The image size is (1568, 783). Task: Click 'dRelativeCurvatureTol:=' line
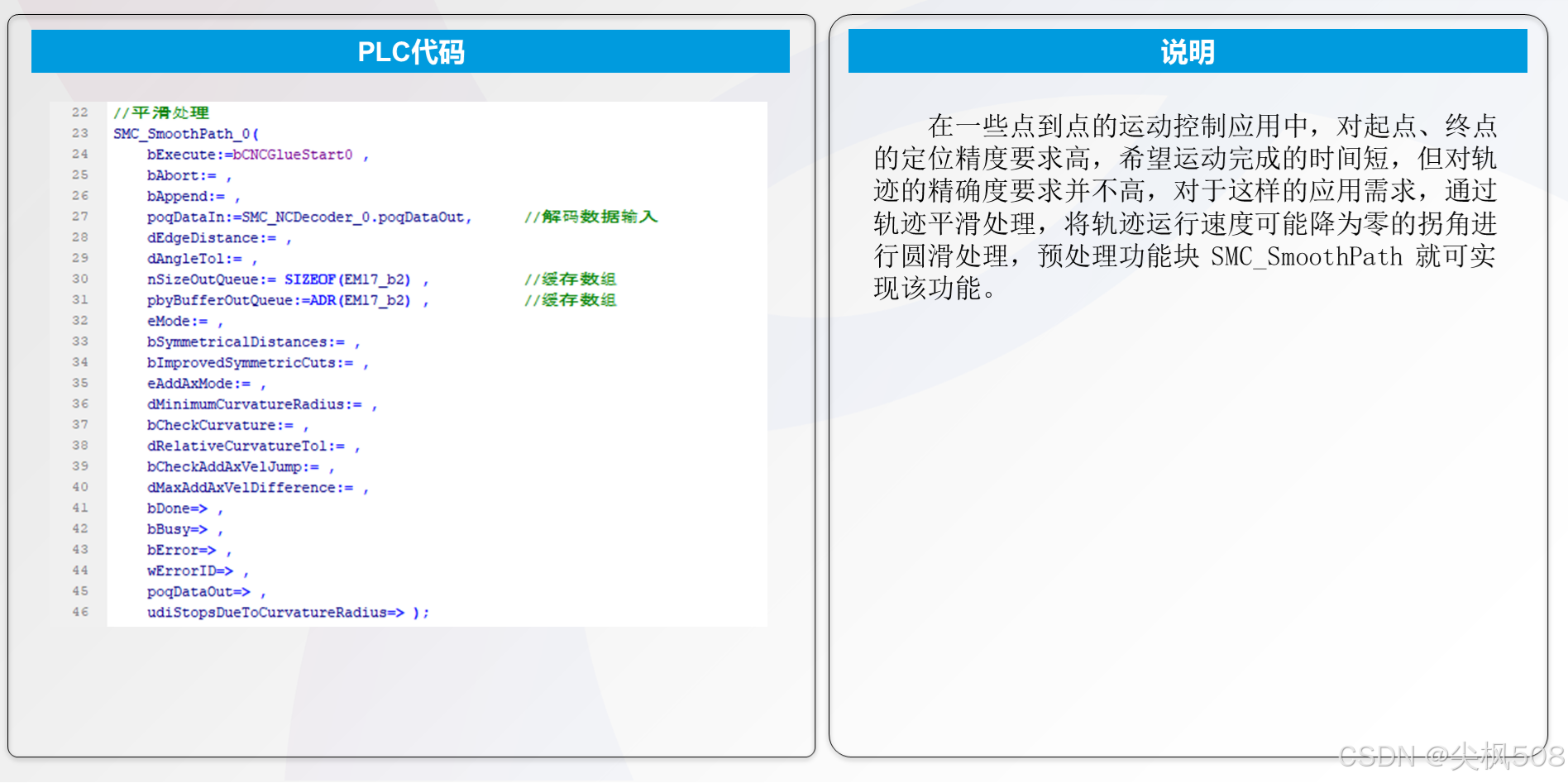(x=254, y=446)
